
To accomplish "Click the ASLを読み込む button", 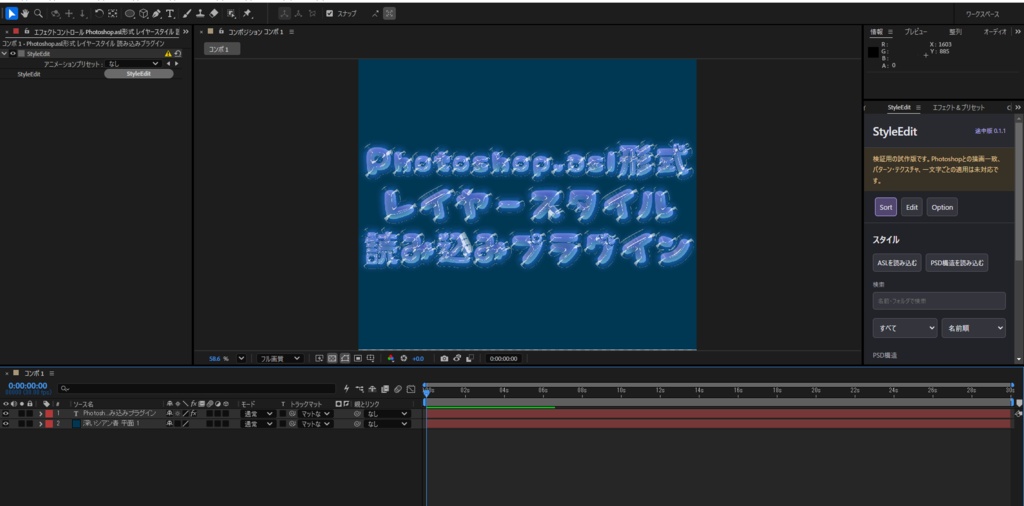I will tap(897, 263).
